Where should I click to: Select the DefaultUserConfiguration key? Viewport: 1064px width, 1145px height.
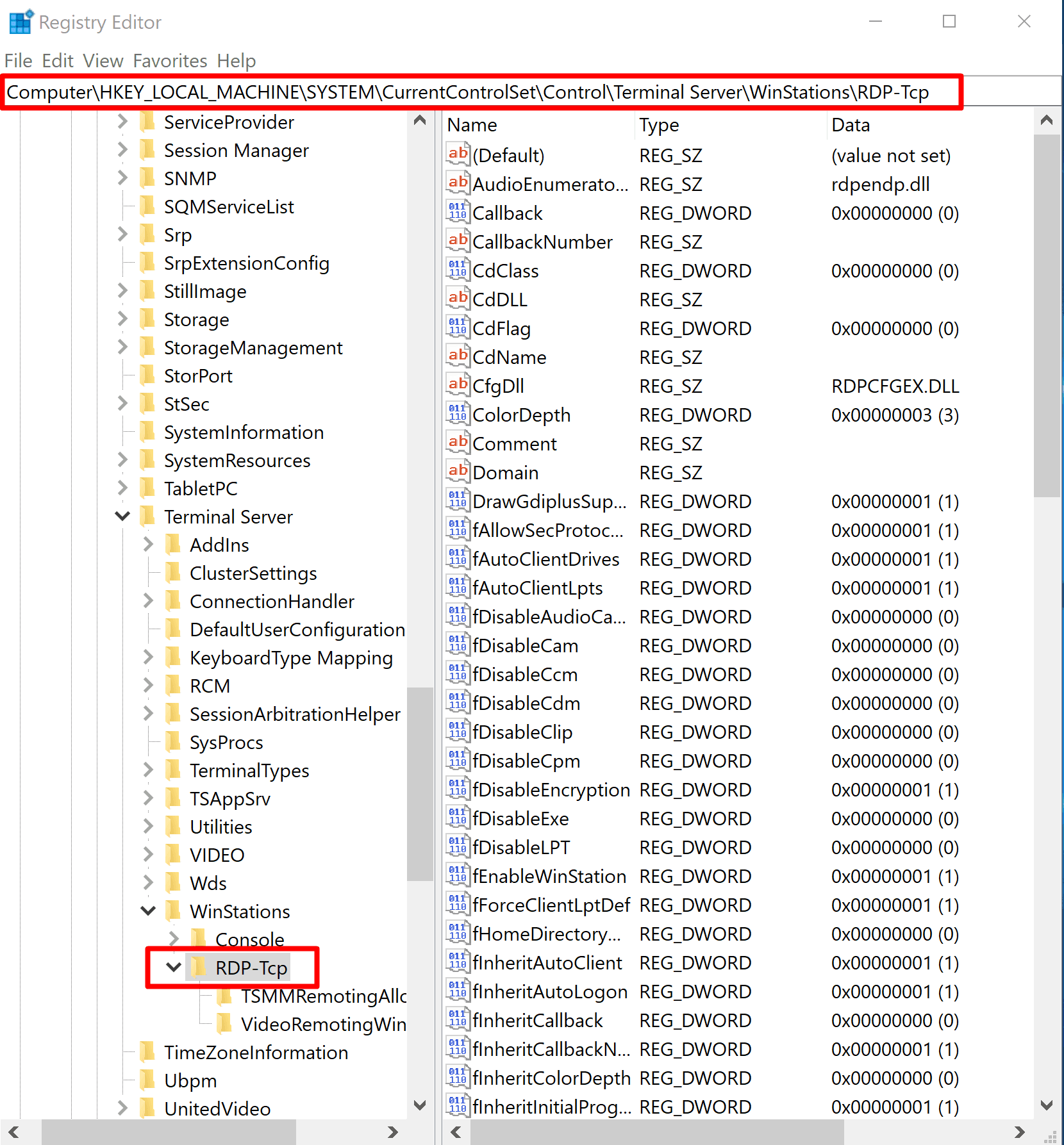pos(297,630)
